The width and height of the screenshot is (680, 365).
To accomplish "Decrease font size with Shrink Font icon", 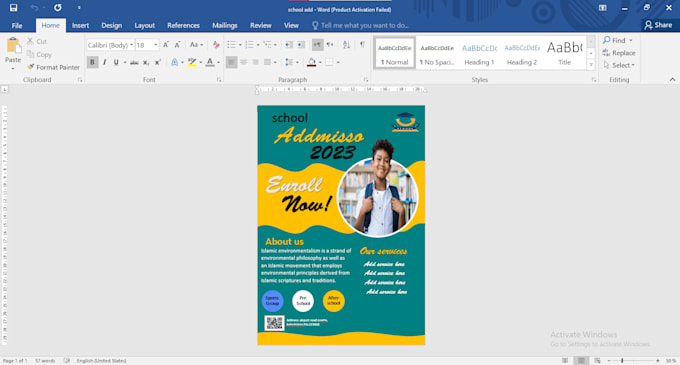I will (177, 45).
